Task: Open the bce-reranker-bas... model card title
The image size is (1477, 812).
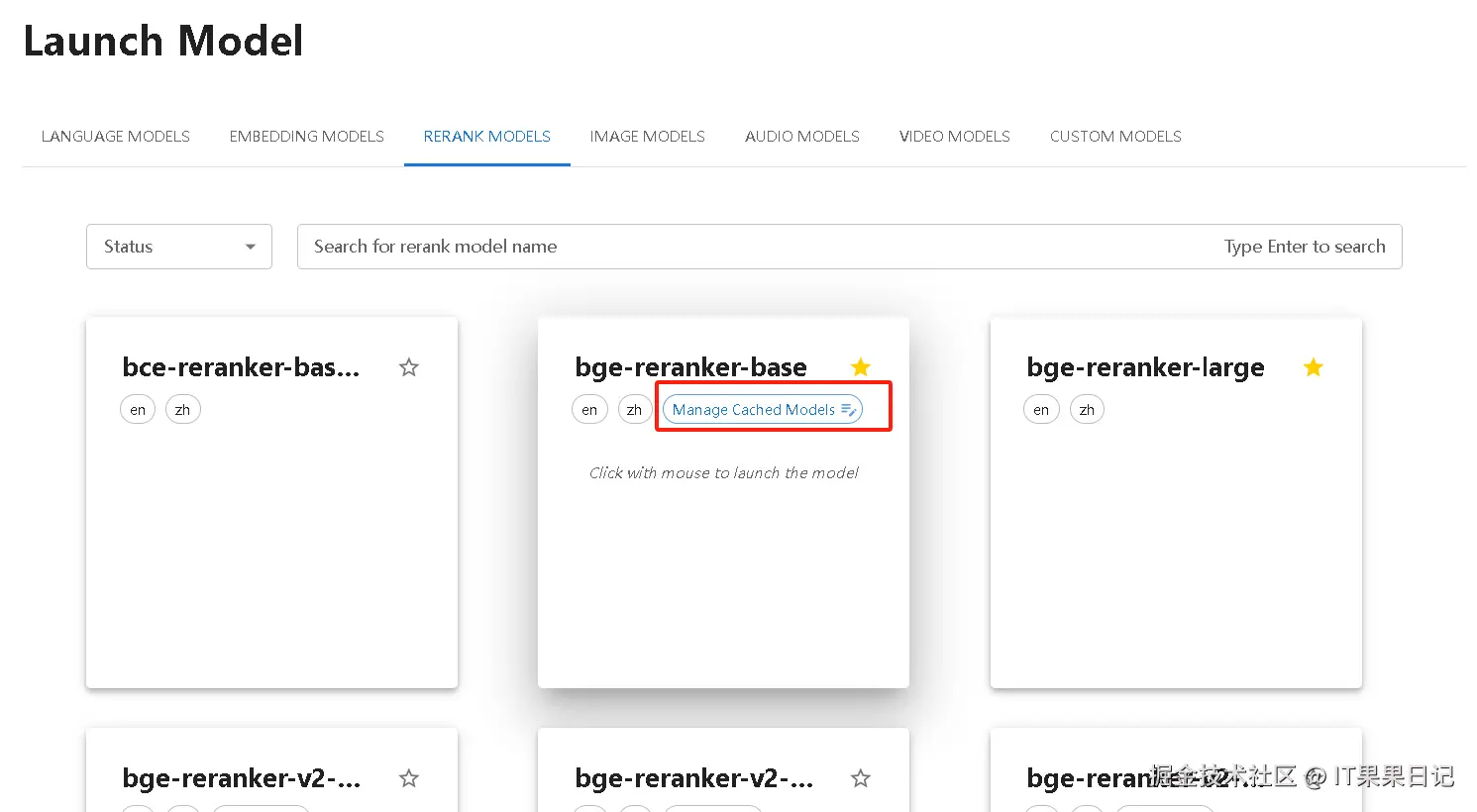Action: [x=241, y=367]
